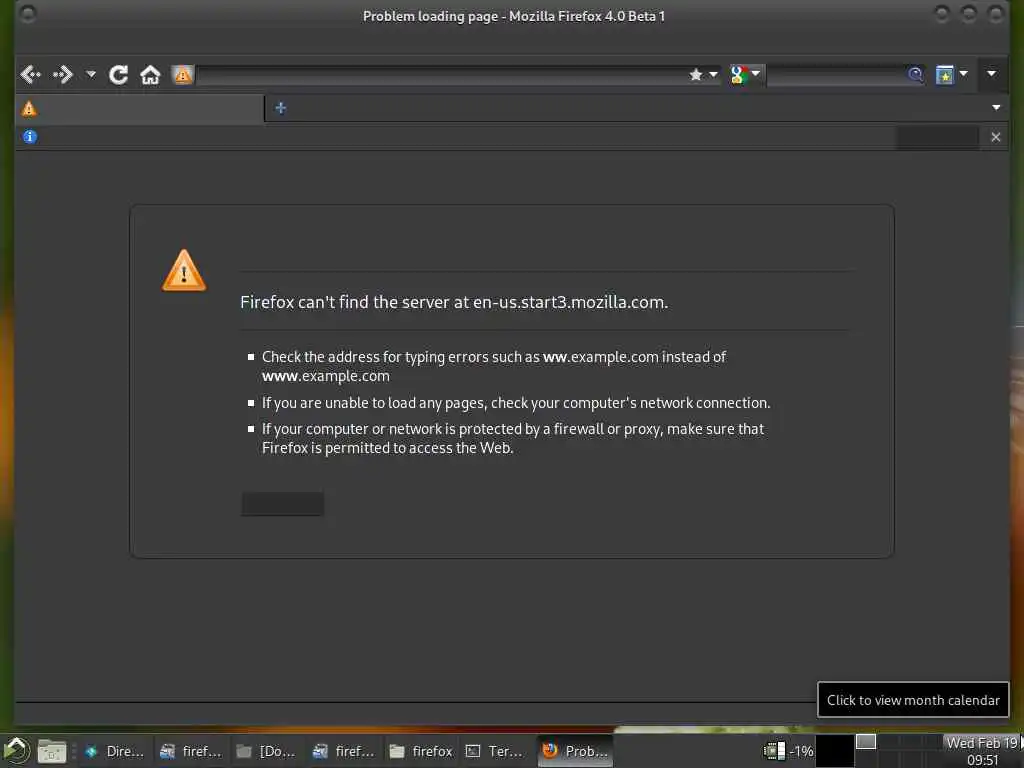Screen dimensions: 1024x768
Task: Click the gray workspace switcher cell
Action: [866, 742]
